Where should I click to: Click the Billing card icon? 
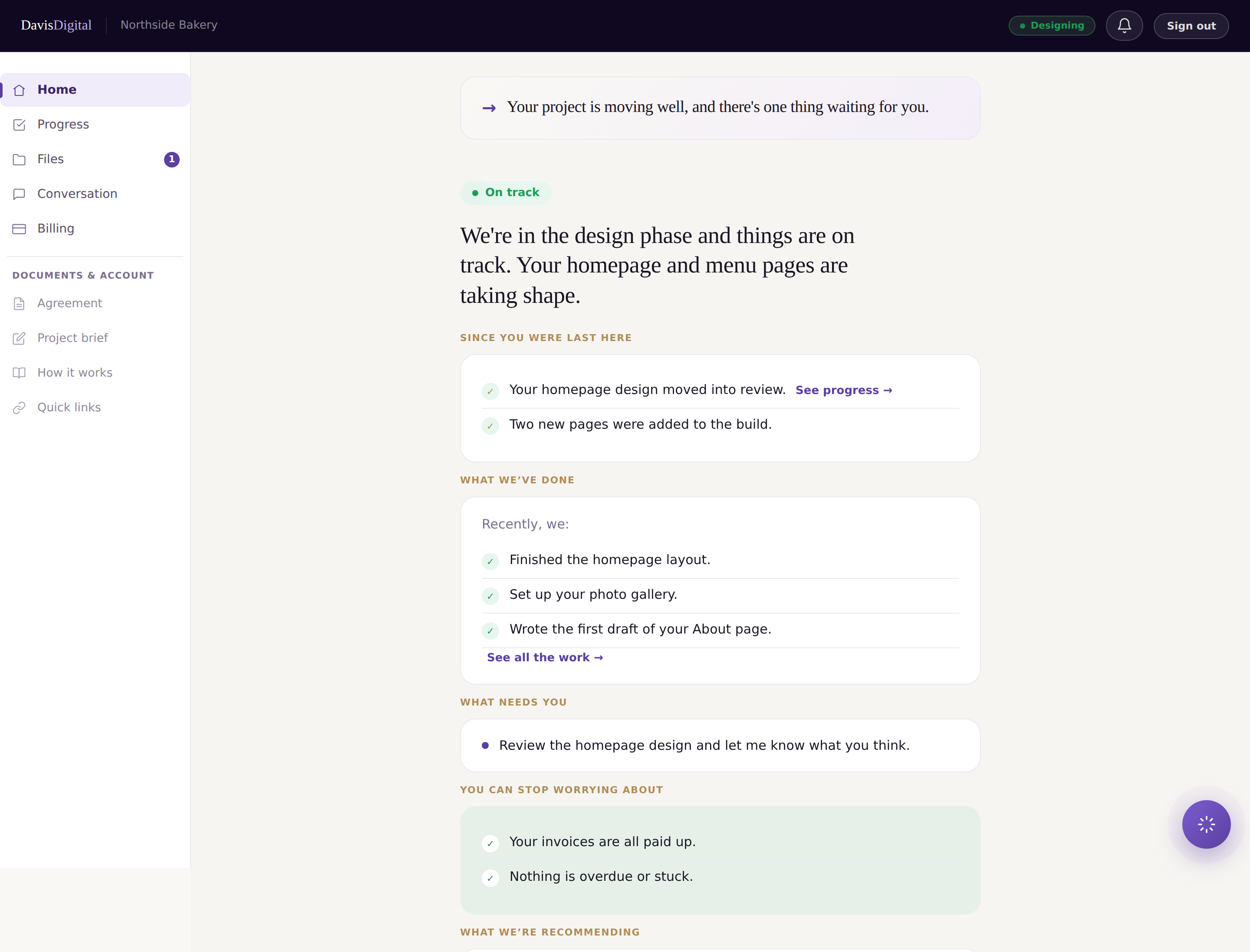(19, 229)
